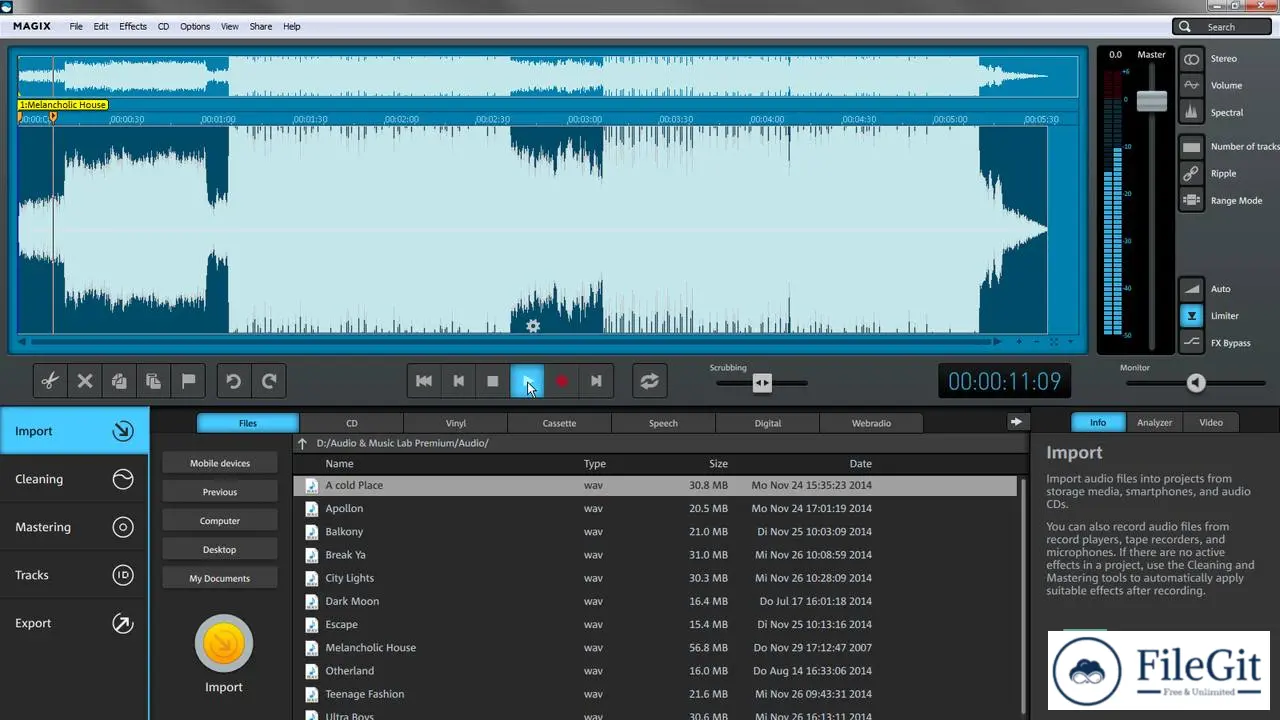The width and height of the screenshot is (1280, 720).
Task: Jump to the start with skip-back button
Action: tap(424, 381)
